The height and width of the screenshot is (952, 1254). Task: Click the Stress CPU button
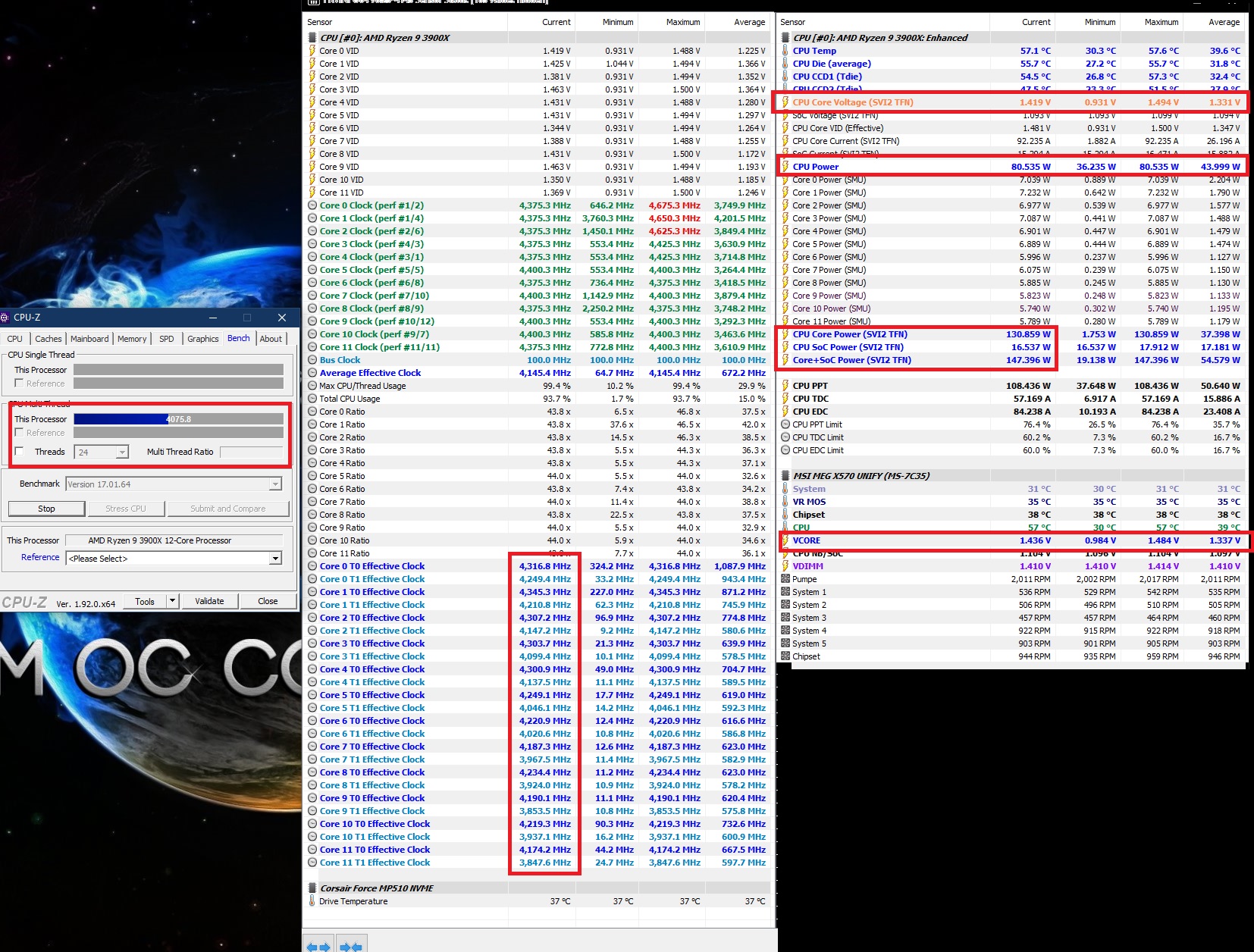[126, 509]
